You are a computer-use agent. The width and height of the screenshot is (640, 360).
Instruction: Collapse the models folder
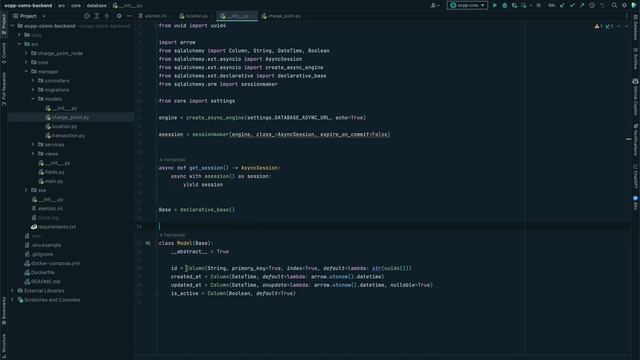[33, 99]
